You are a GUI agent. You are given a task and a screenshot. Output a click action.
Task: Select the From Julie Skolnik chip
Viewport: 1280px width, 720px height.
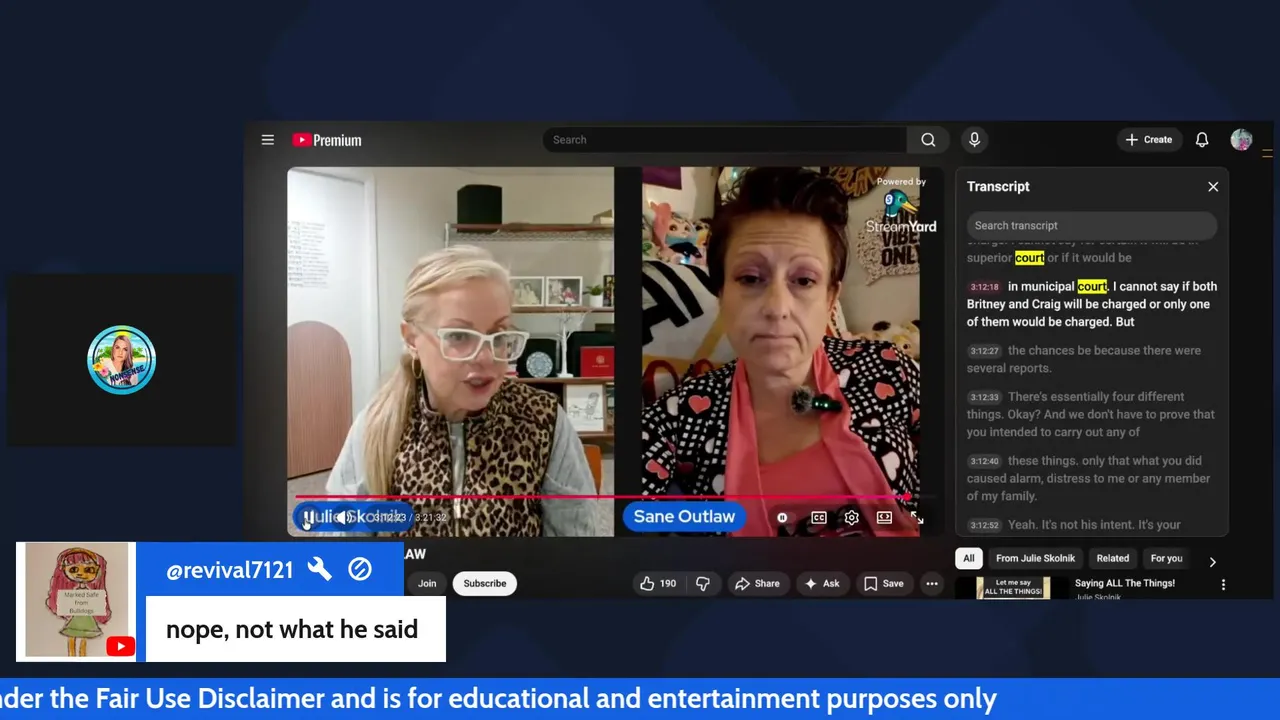1035,559
